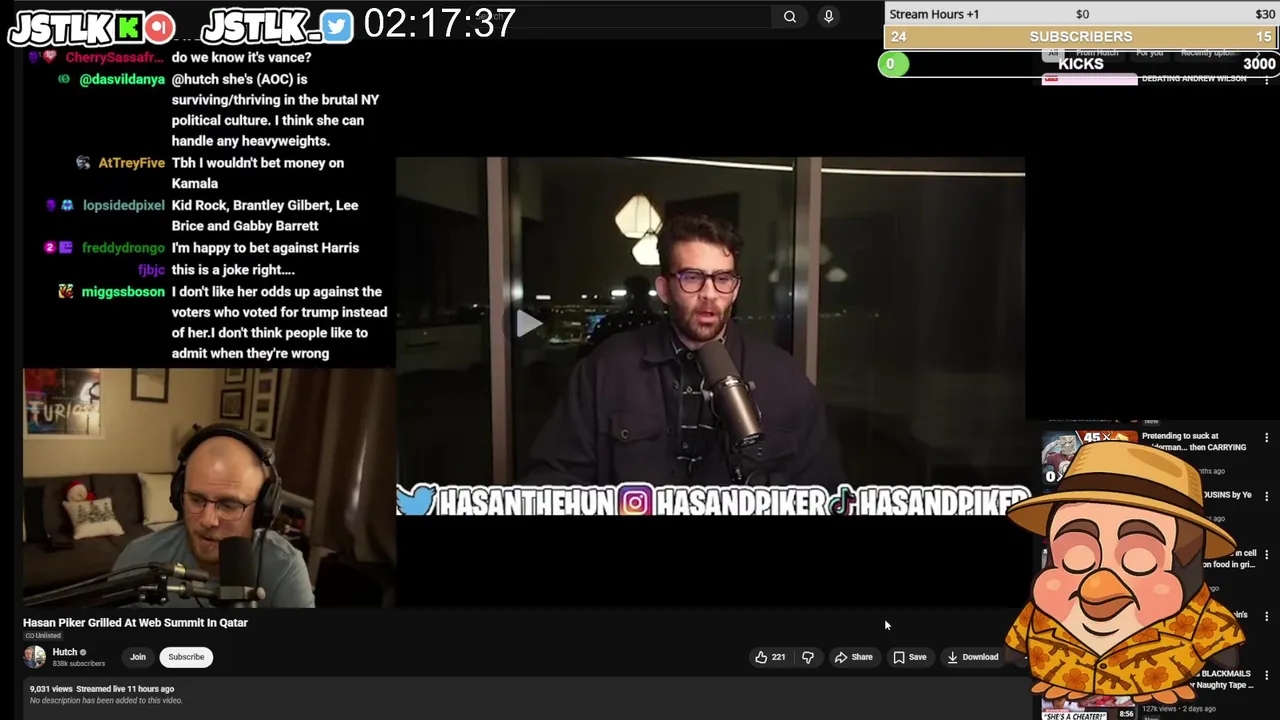Screen dimensions: 1280x720
Task: Activate the voice search microphone icon
Action: [828, 16]
